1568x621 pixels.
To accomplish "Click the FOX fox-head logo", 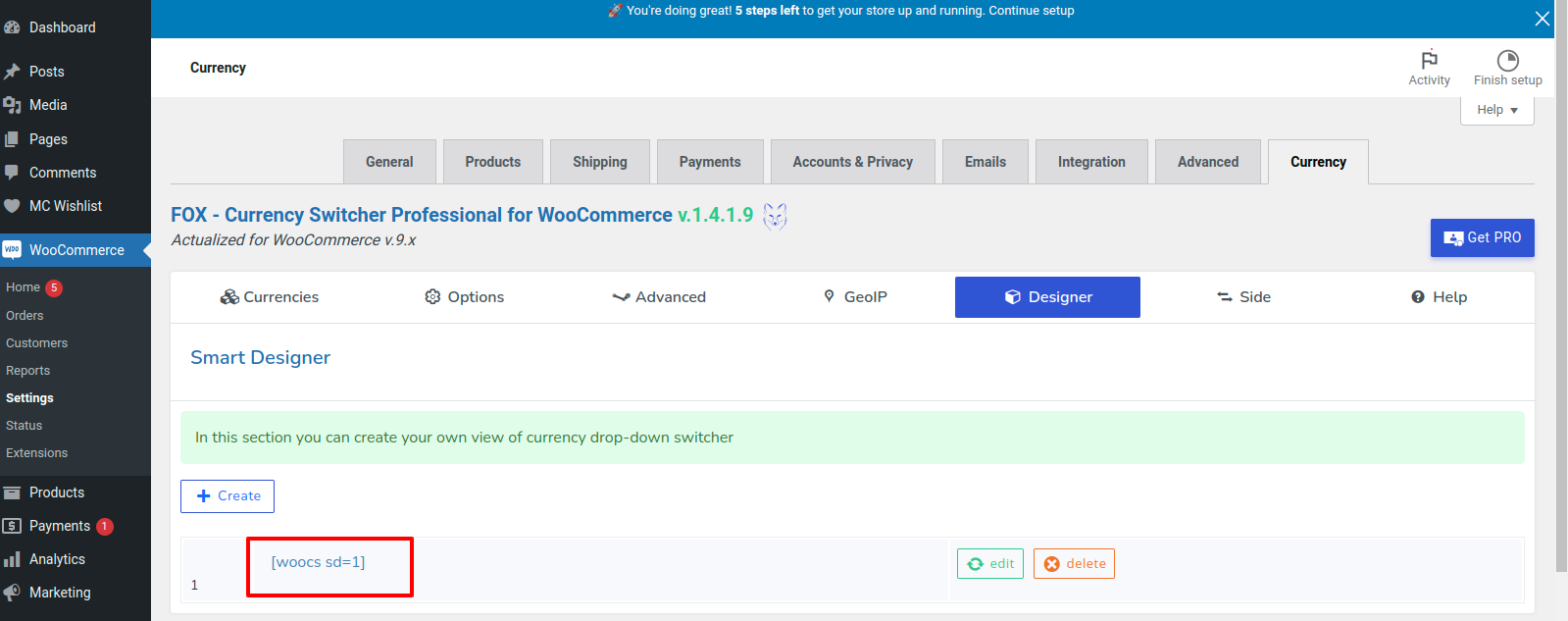I will pos(775,216).
